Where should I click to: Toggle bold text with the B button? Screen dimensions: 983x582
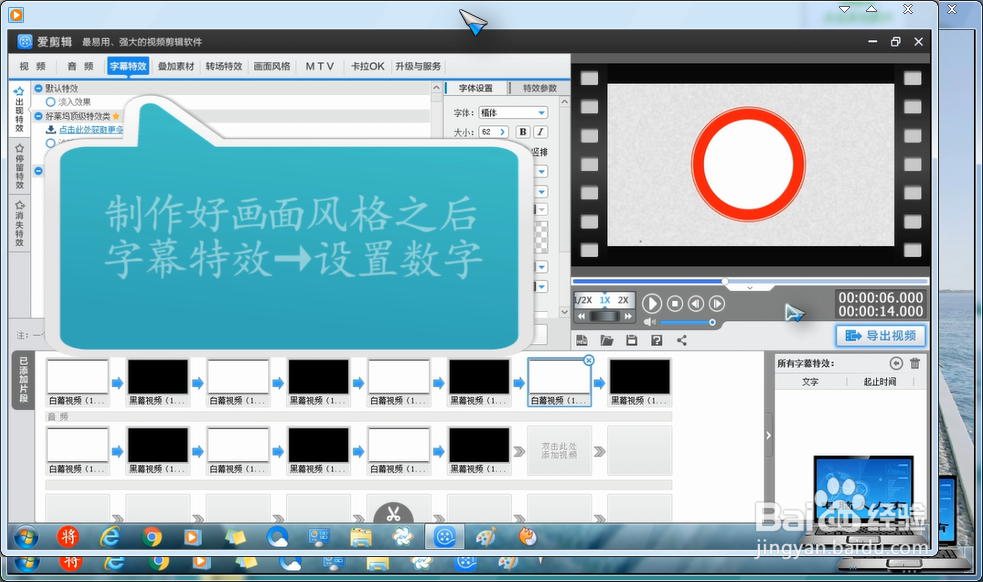tap(522, 132)
